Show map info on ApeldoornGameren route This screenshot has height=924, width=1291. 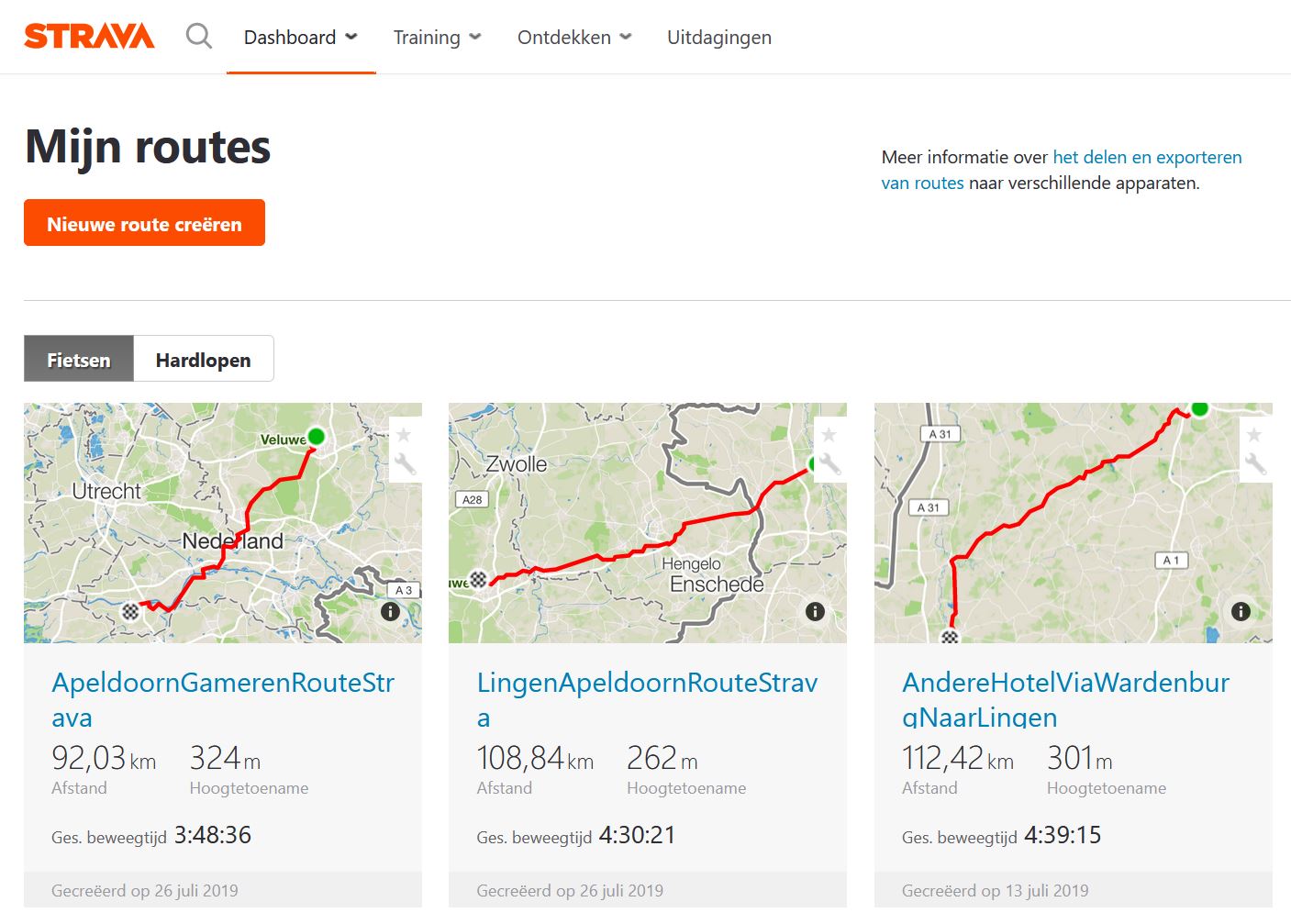point(390,611)
